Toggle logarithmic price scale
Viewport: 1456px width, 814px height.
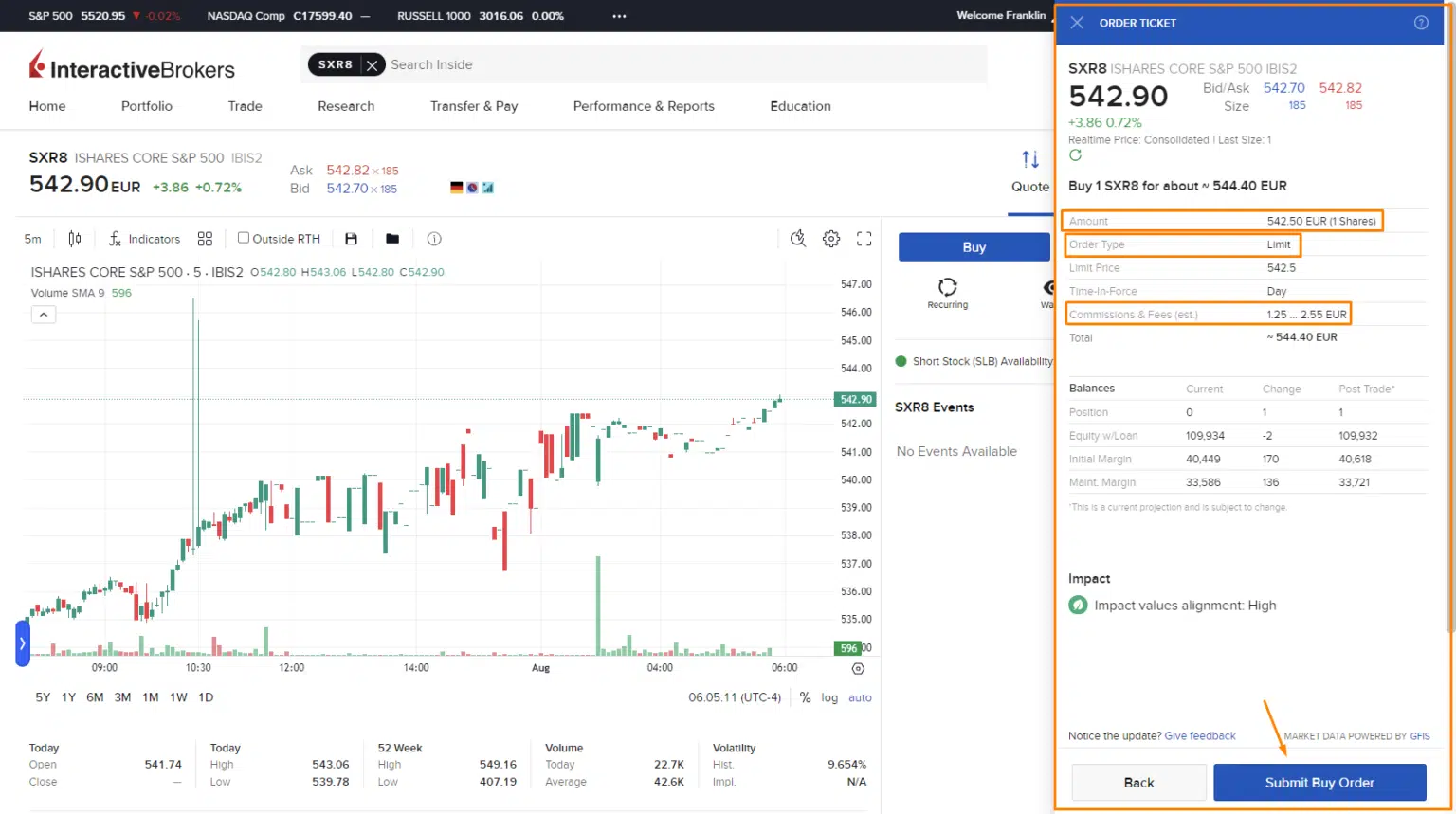(828, 697)
